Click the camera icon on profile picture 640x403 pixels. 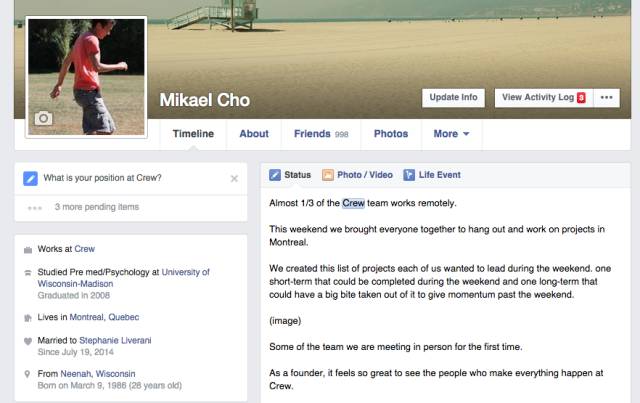43,118
